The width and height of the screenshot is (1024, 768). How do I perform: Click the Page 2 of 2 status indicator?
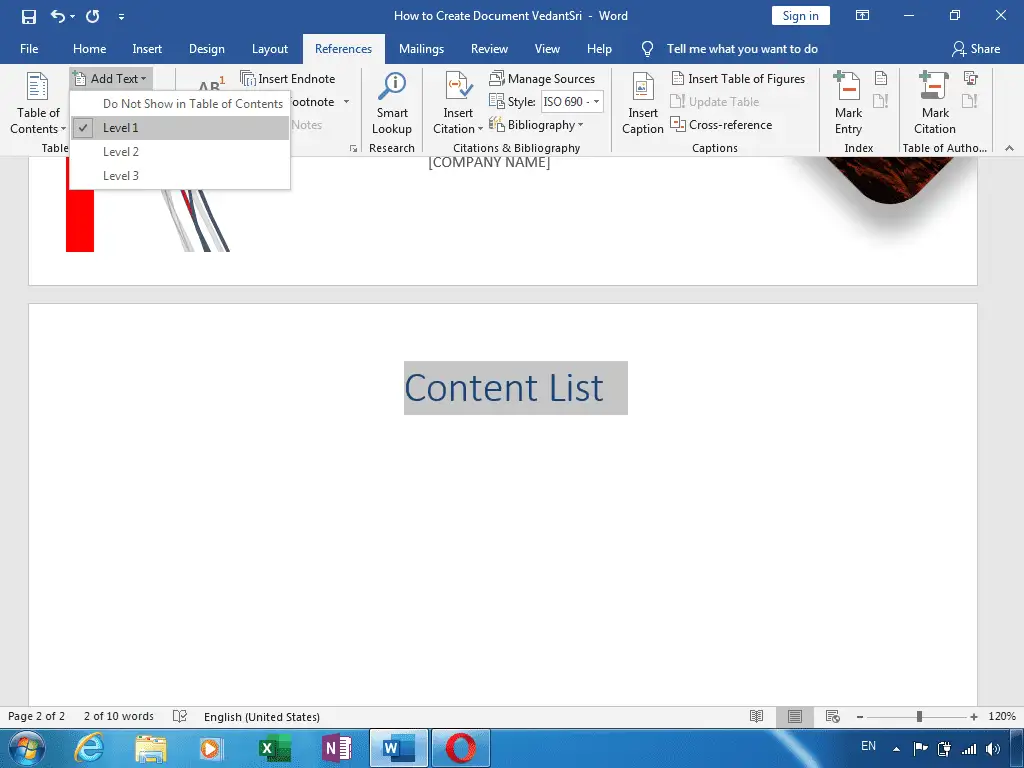click(37, 716)
